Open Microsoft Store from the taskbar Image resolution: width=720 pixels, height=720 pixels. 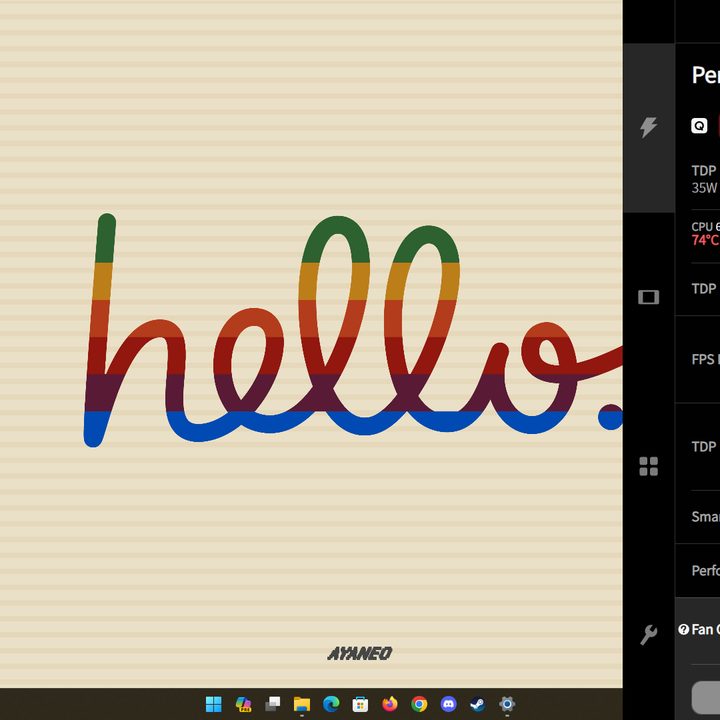[x=360, y=704]
